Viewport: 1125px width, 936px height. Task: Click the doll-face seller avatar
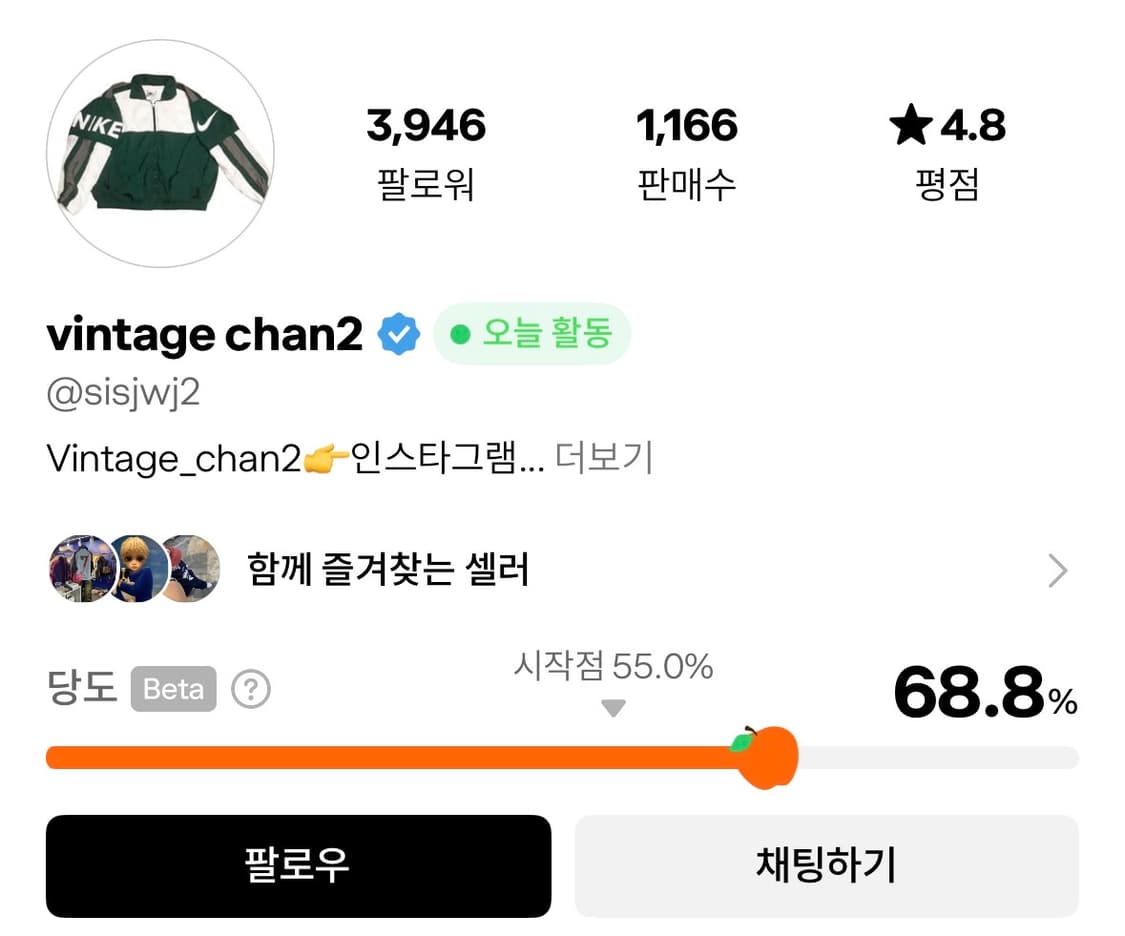click(x=137, y=568)
